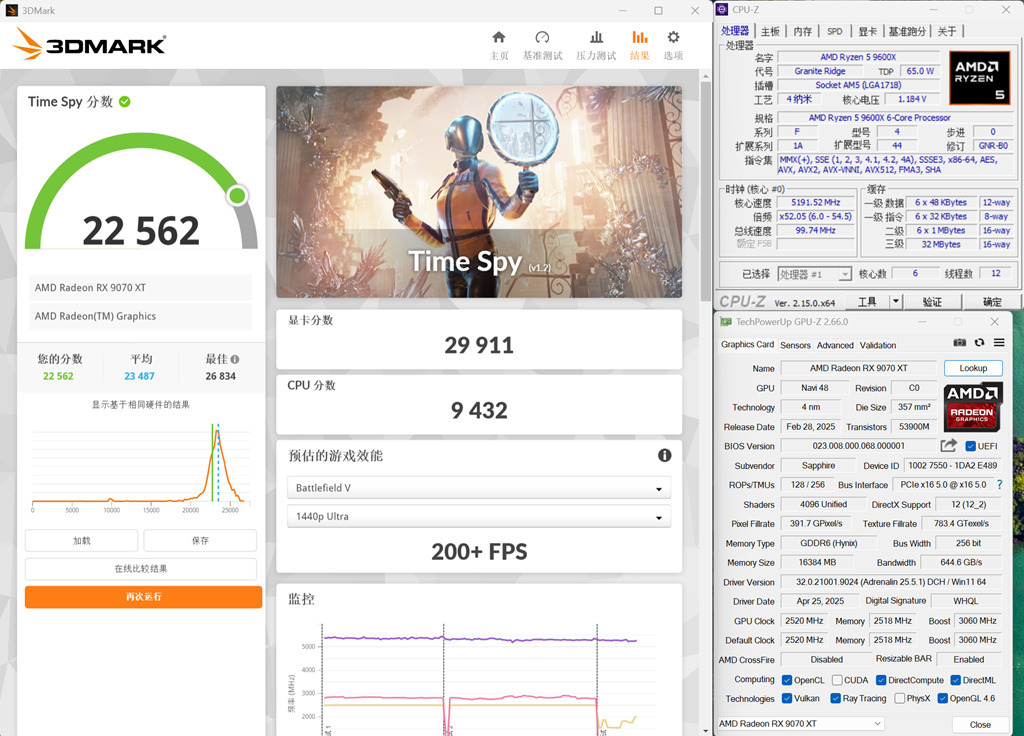Click the green verified checkmark beside Time Spy score
1024x736 pixels.
[125, 102]
